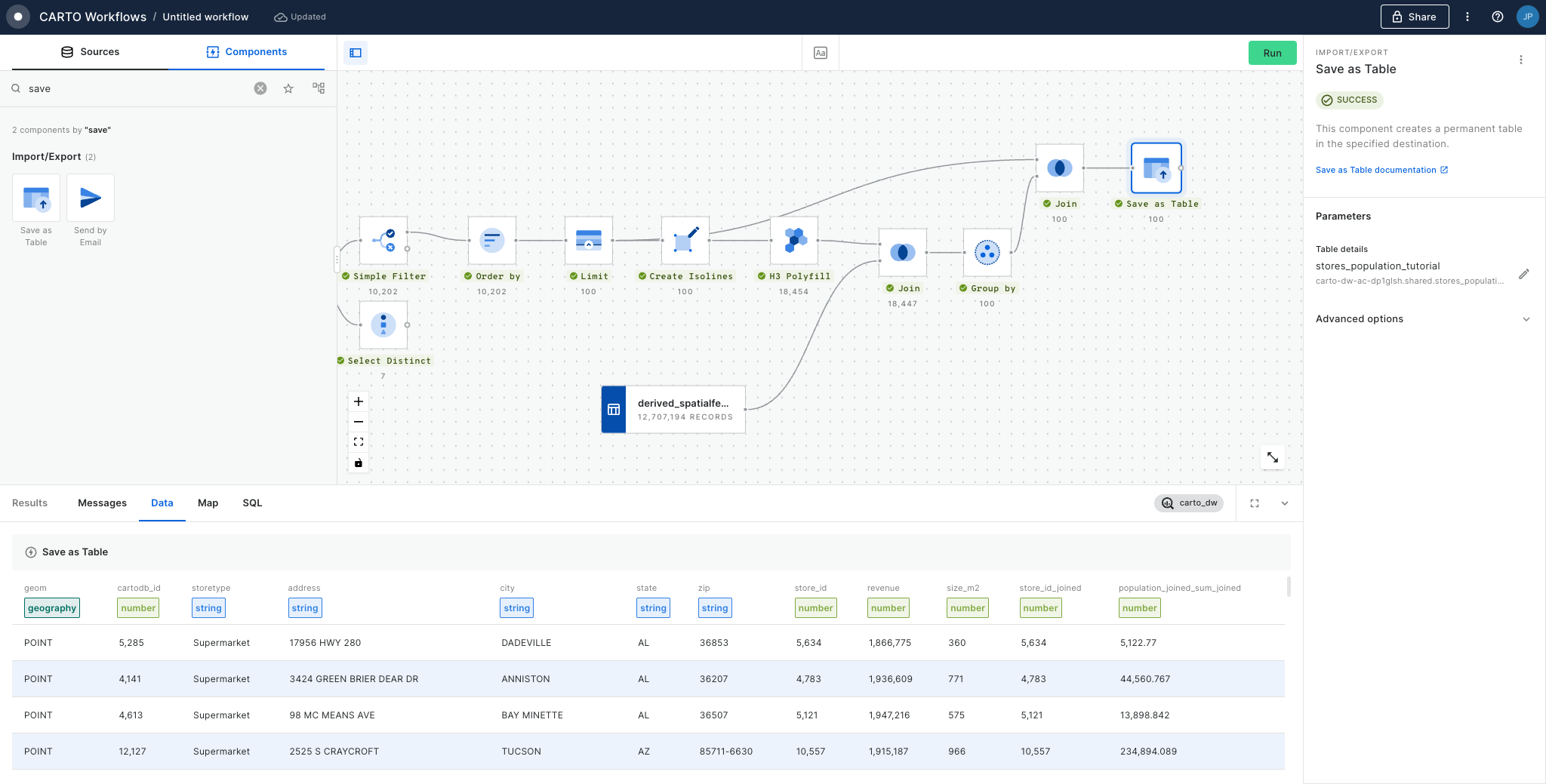The width and height of the screenshot is (1546, 784).
Task: Select the Create Isolines node
Action: coord(685,241)
